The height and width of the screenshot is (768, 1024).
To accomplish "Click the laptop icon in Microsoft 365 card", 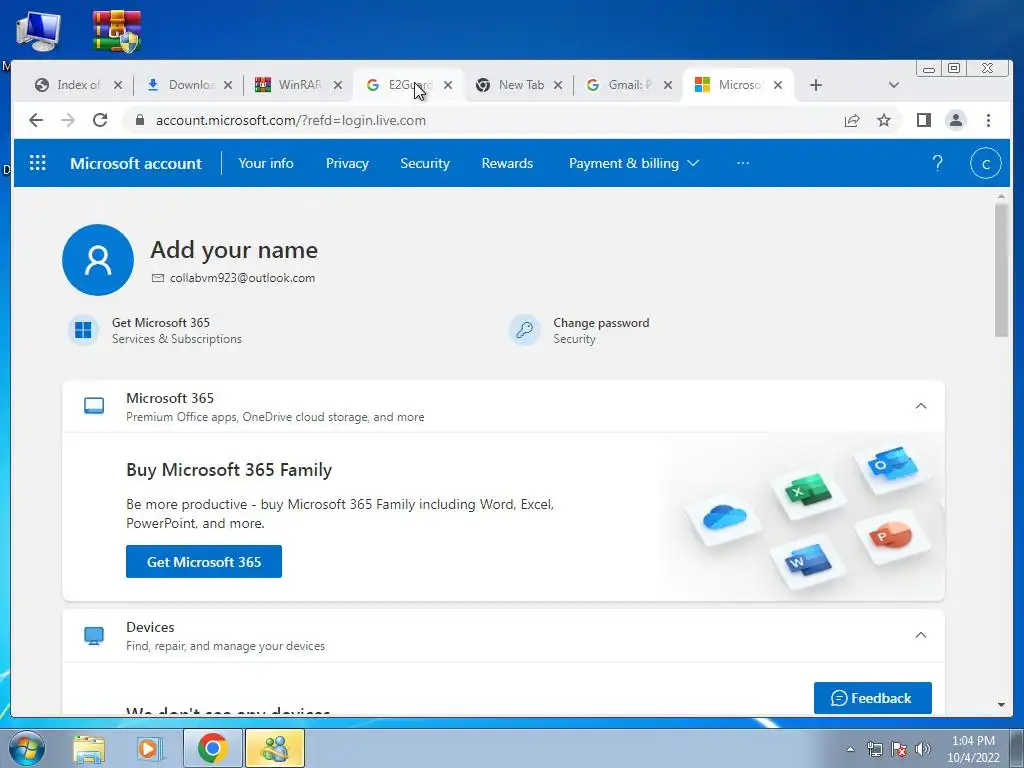I will coord(94,406).
